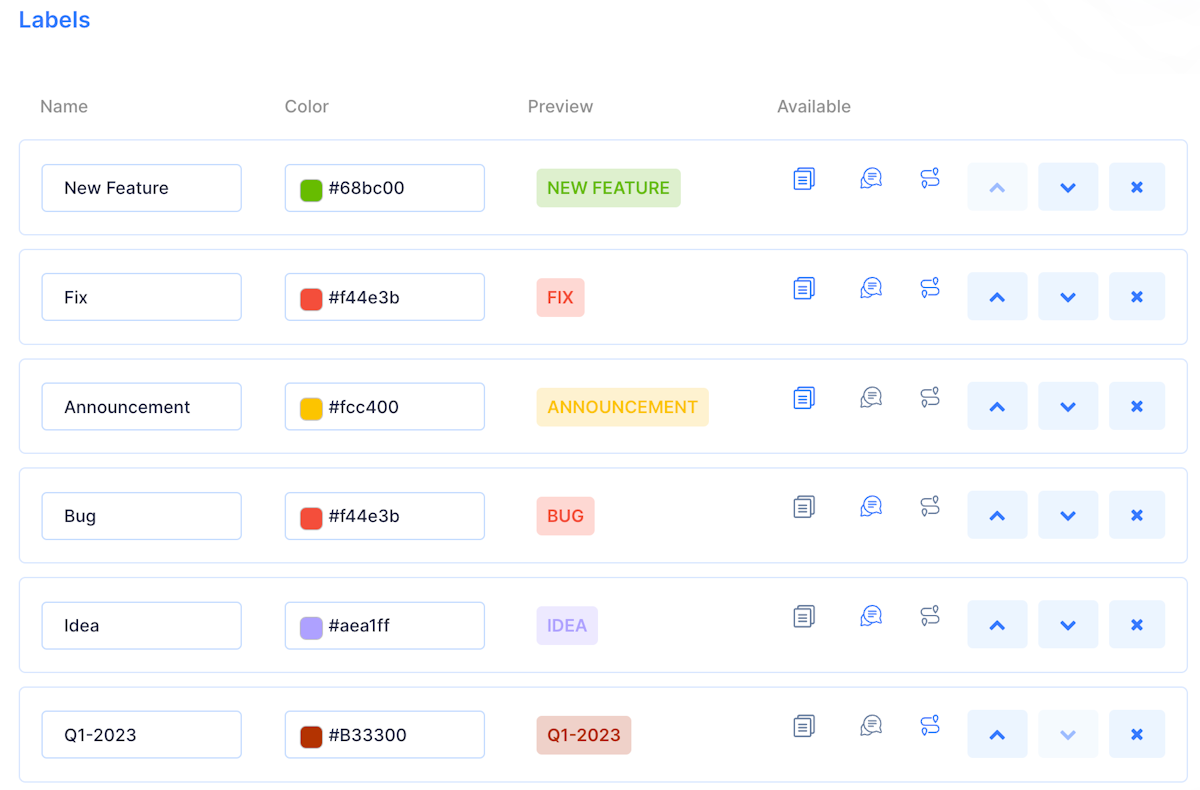Open dark red swatch for #B33300
This screenshot has width=1200, height=790.
tap(311, 735)
